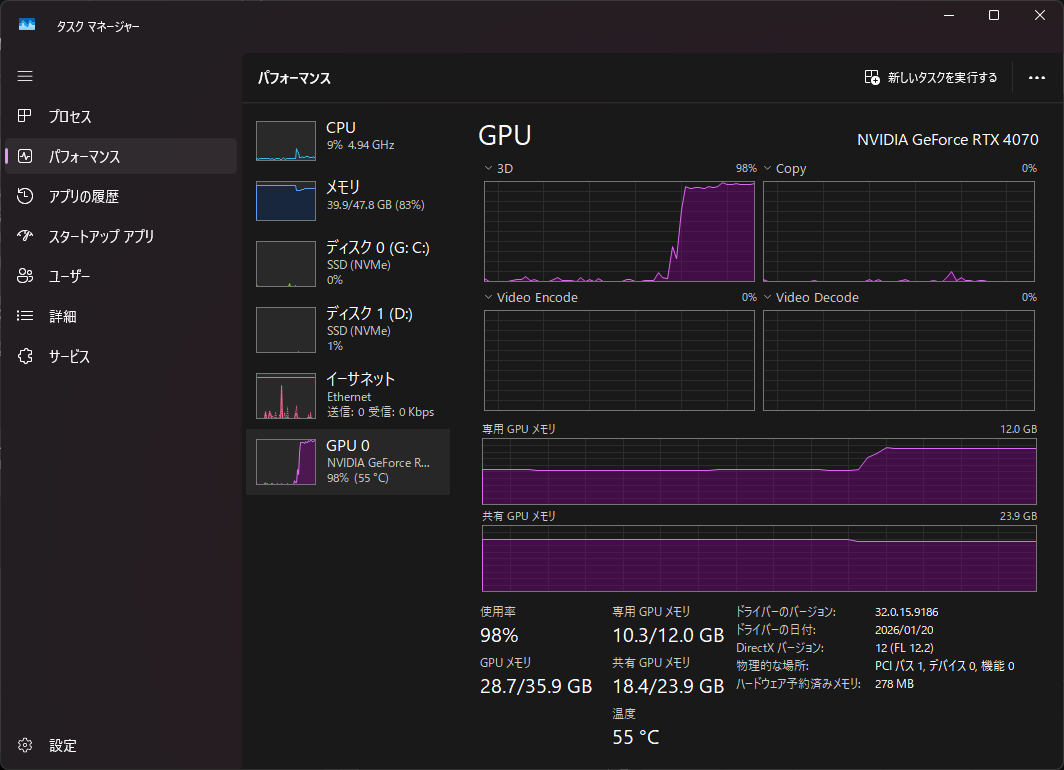
Task: Select the プロセス icon in sidebar
Action: coord(26,116)
